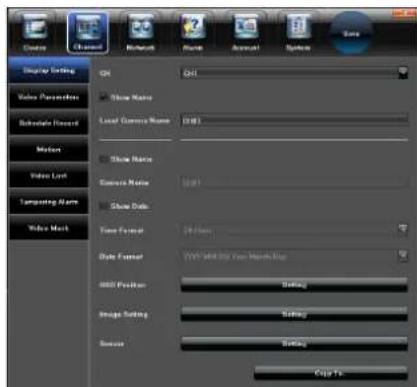This screenshot has height=387, width=417.
Task: Switch to Video Parameters tab
Action: click(49, 97)
